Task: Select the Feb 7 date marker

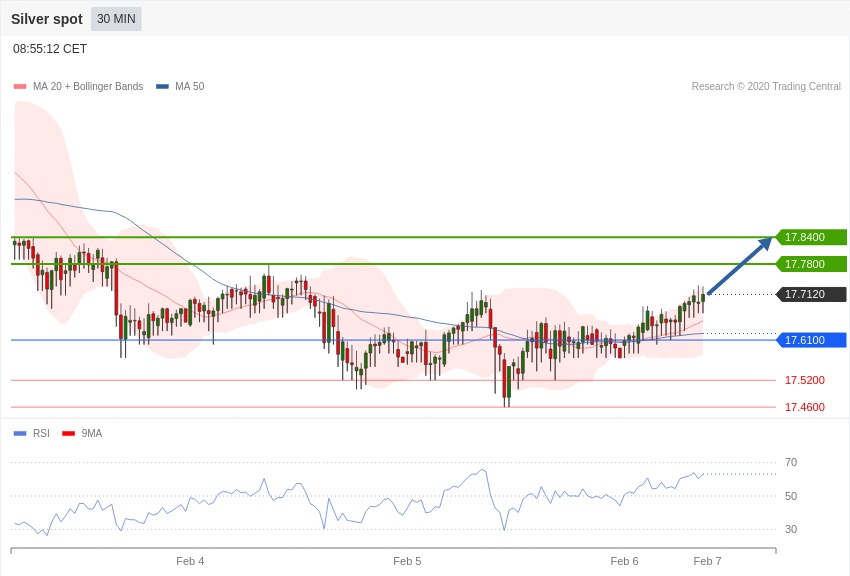Action: point(707,561)
